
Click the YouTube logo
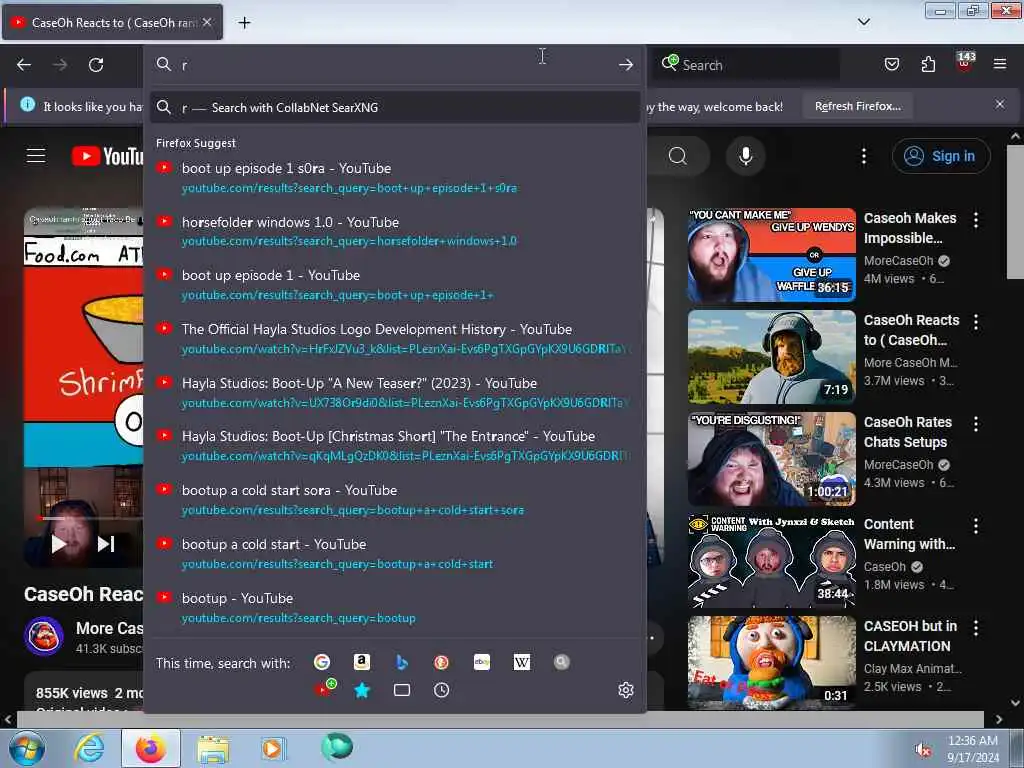[107, 156]
